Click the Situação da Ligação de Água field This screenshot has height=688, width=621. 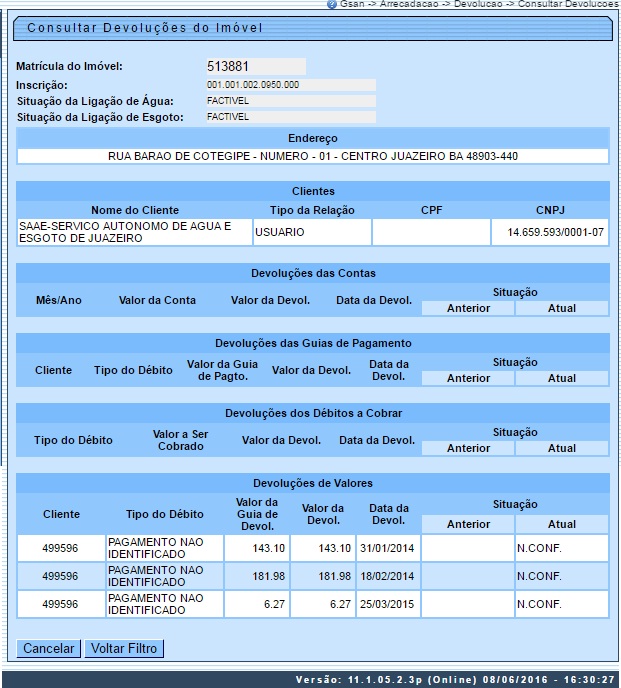pyautogui.click(x=290, y=101)
